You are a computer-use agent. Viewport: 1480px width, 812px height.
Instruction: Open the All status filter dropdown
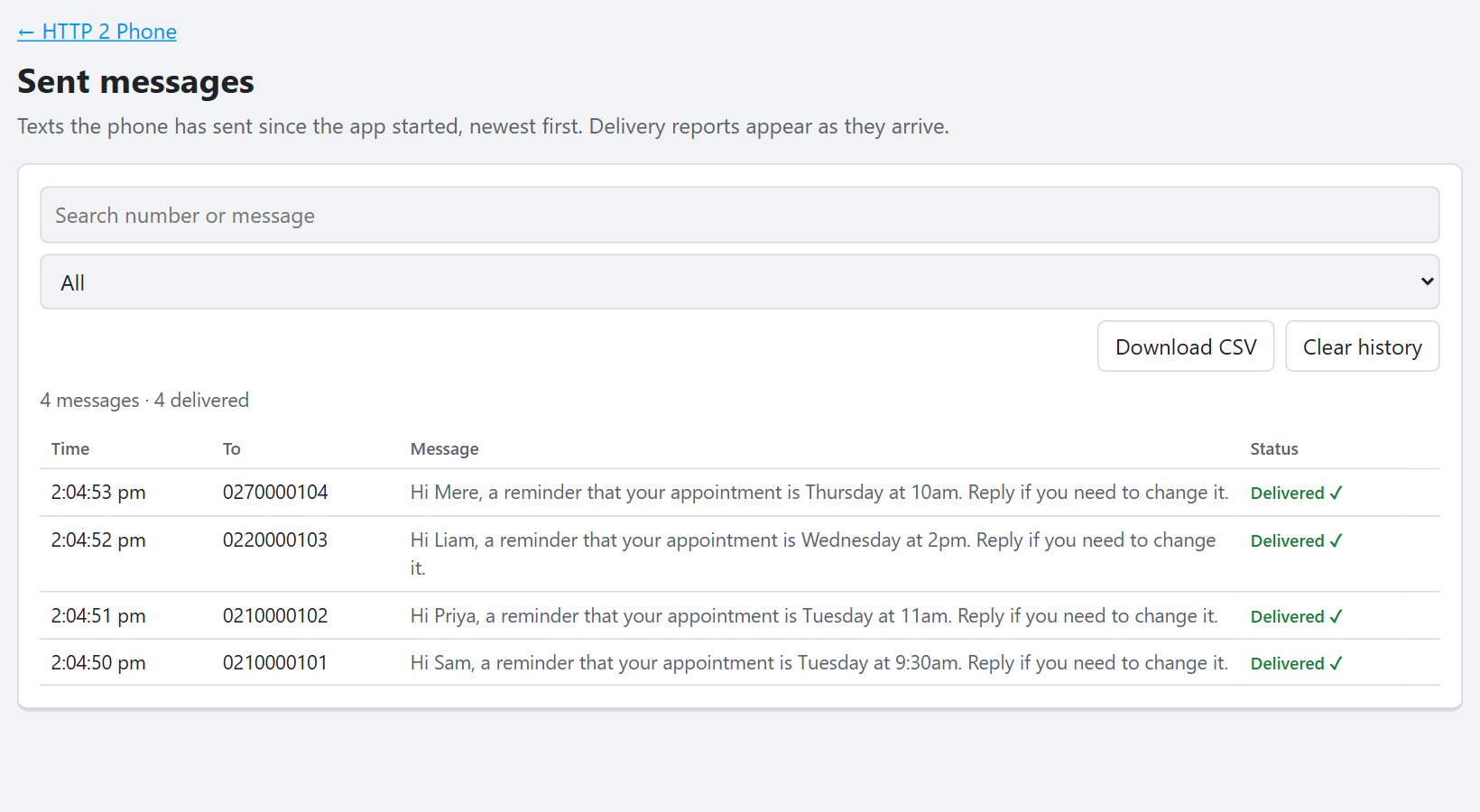coord(739,281)
